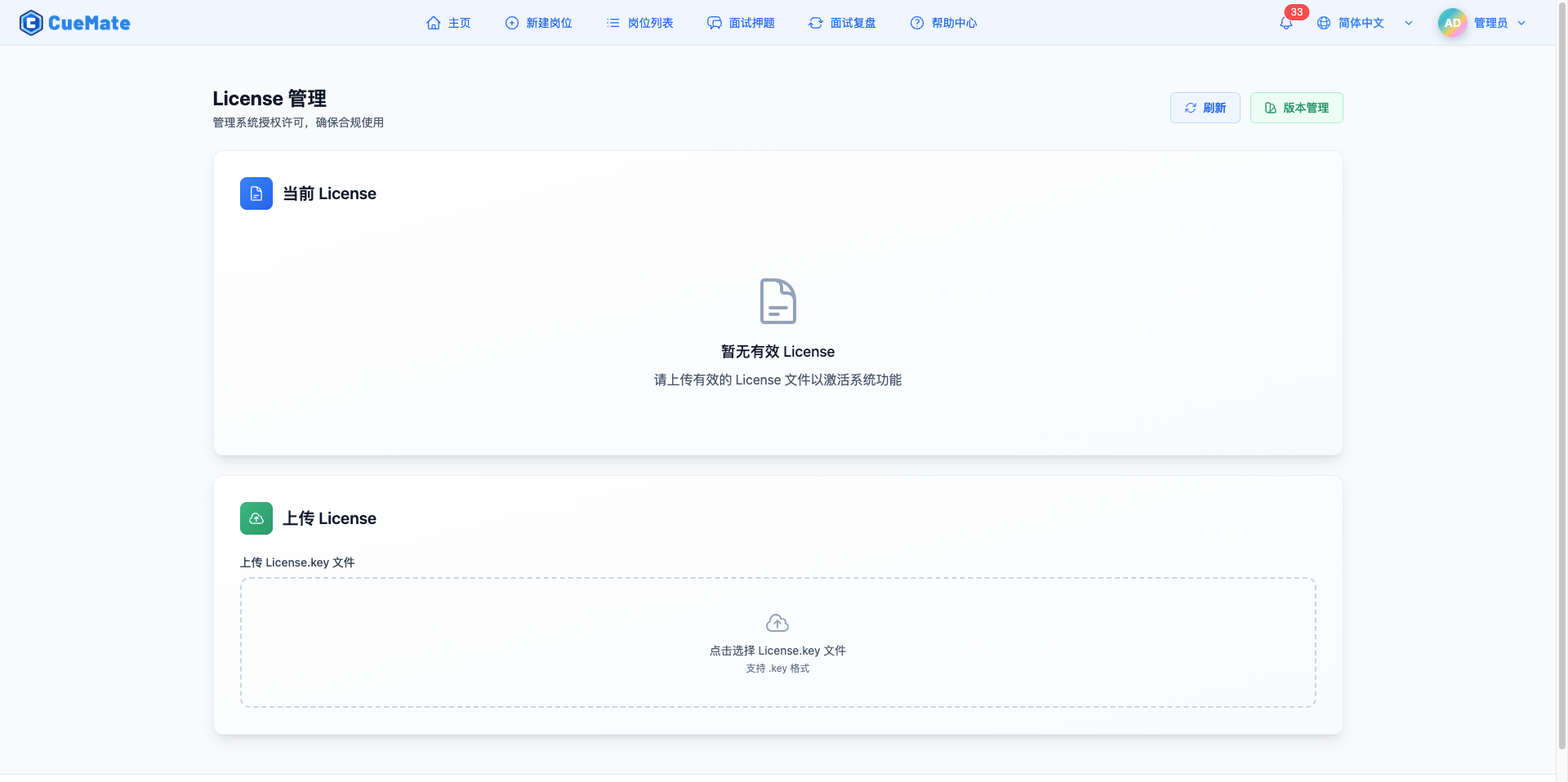This screenshot has height=782, width=1568.
Task: Click the green upload cloud icon
Action: 256,518
